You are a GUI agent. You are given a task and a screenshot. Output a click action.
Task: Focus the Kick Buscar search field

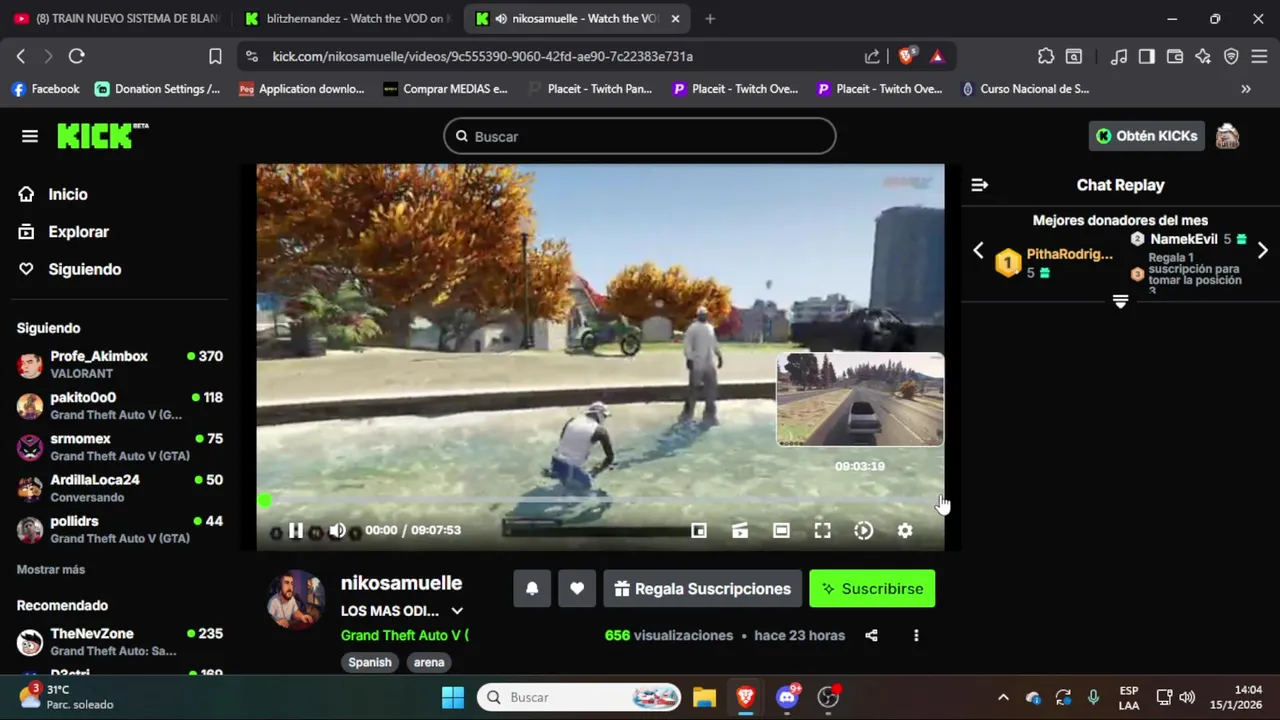coord(640,136)
